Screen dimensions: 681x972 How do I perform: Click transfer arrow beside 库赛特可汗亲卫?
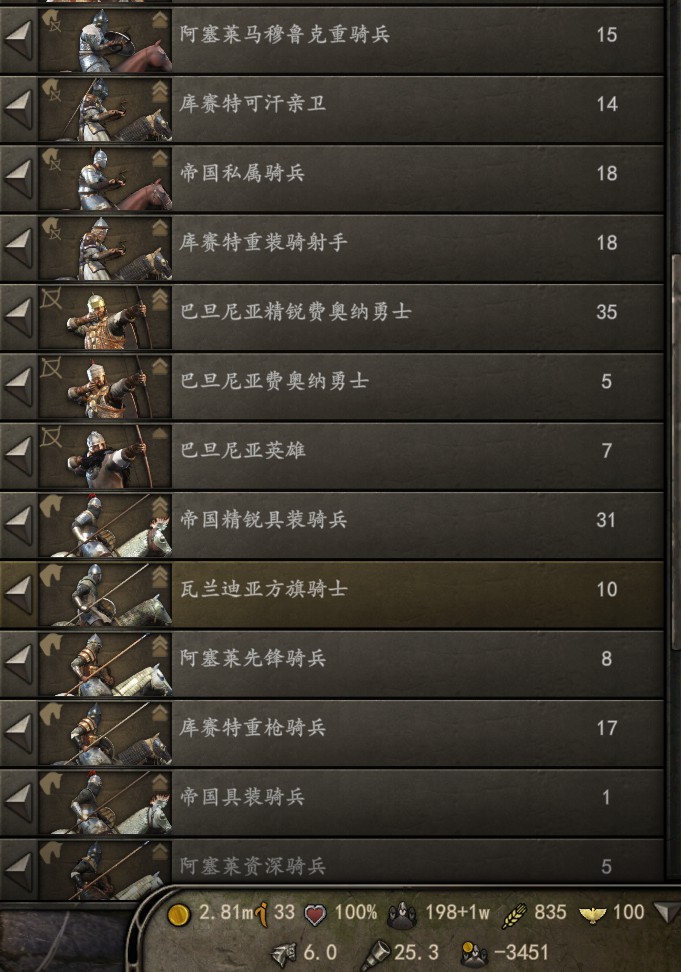tap(18, 110)
